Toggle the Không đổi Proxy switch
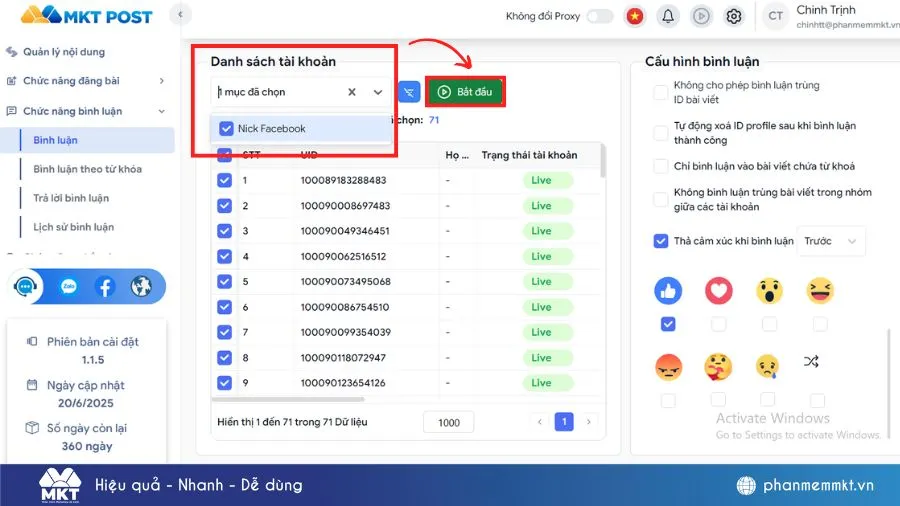Viewport: 900px width, 506px height. tap(600, 16)
